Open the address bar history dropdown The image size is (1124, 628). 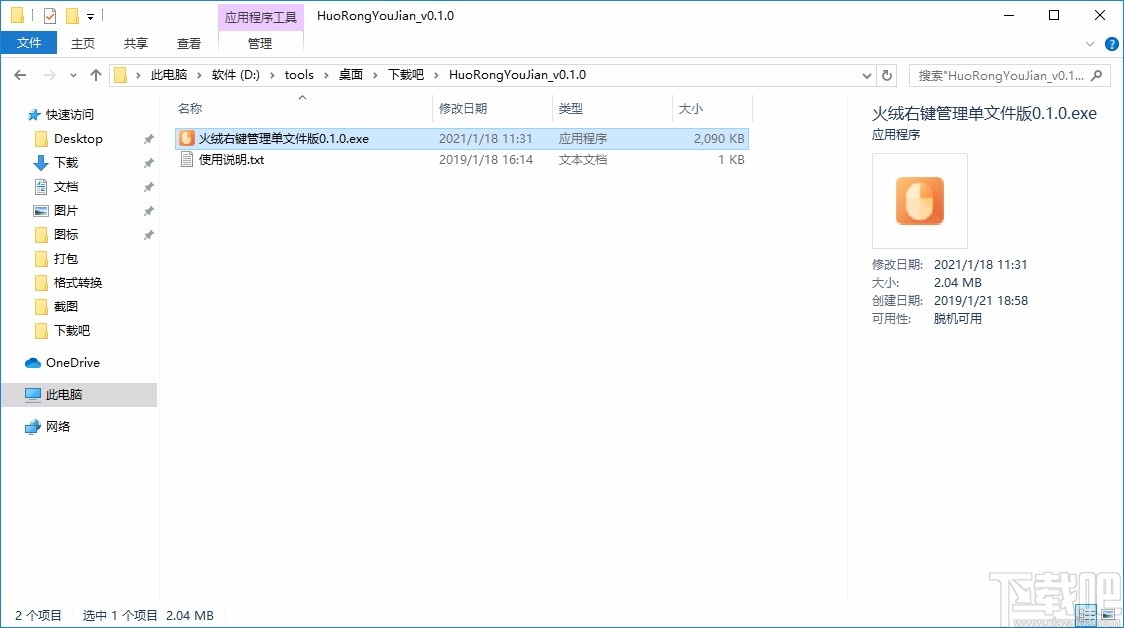866,74
